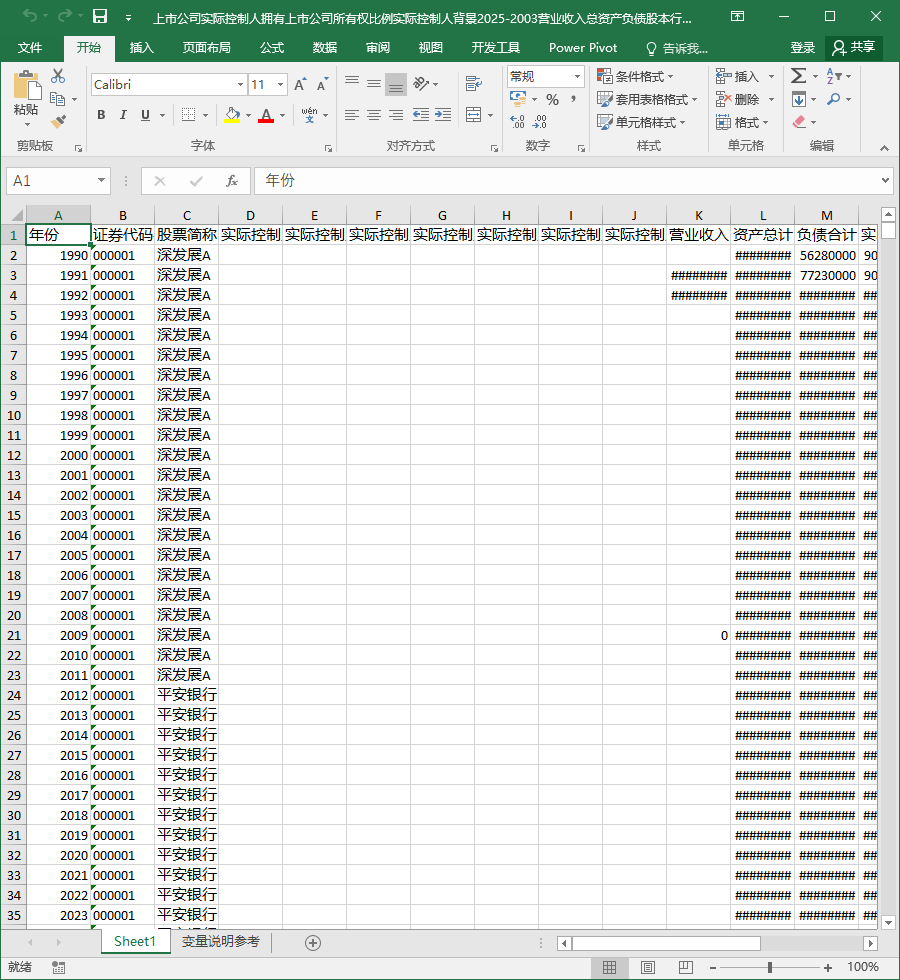This screenshot has height=980, width=900.
Task: Open the 变量说明参考 sheet tab
Action: [221, 942]
